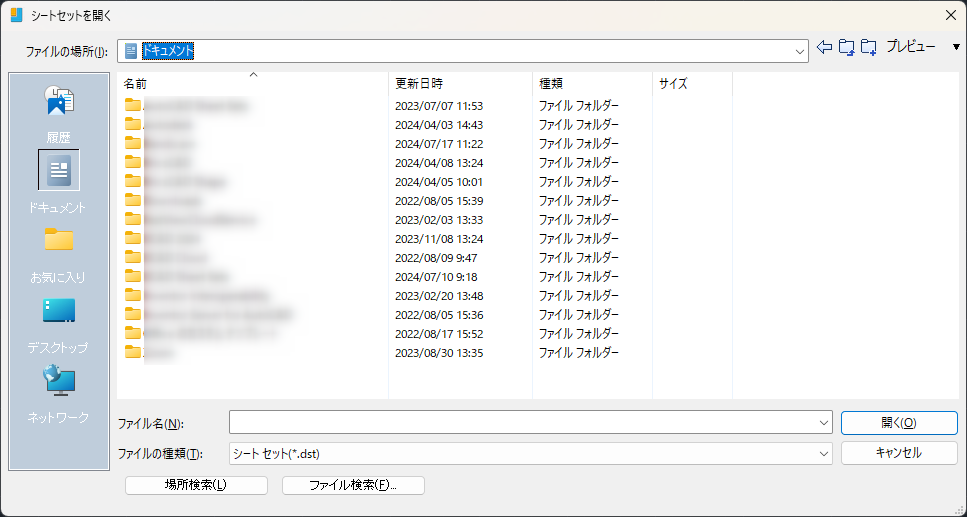
Task: Click the date 2023/07/07 11:53
Action: [439, 106]
